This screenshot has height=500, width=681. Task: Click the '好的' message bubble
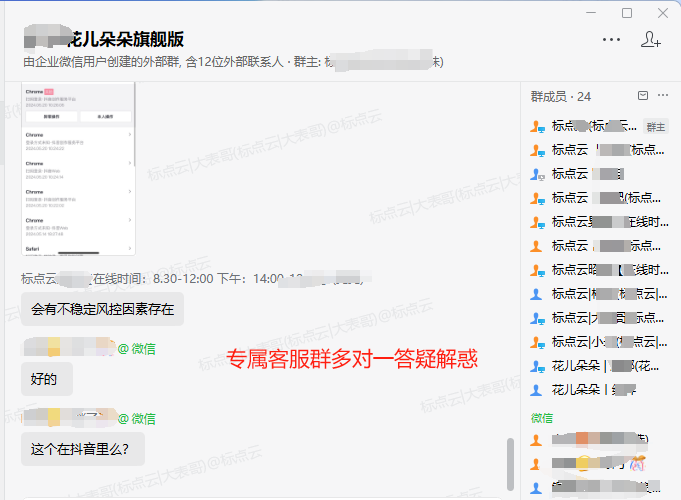pos(47,379)
